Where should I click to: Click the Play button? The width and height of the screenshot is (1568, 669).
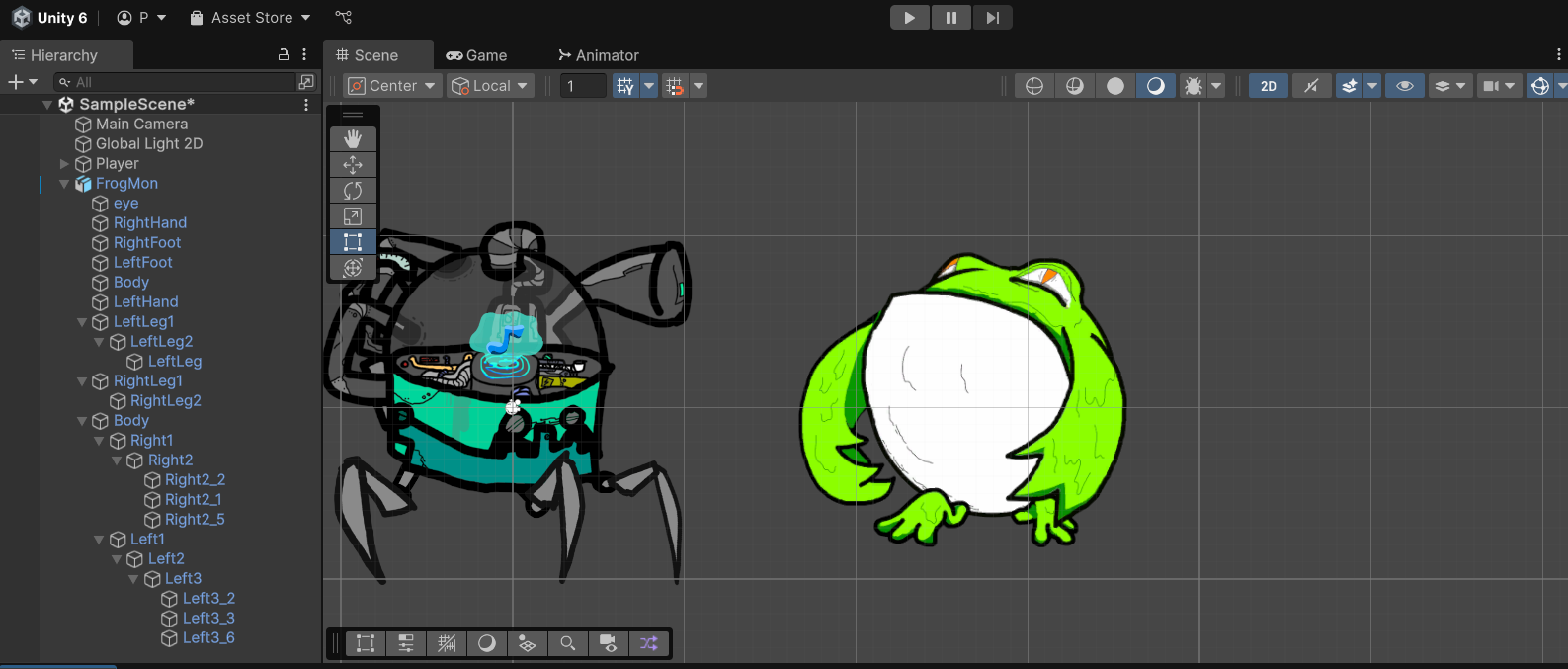[x=909, y=18]
